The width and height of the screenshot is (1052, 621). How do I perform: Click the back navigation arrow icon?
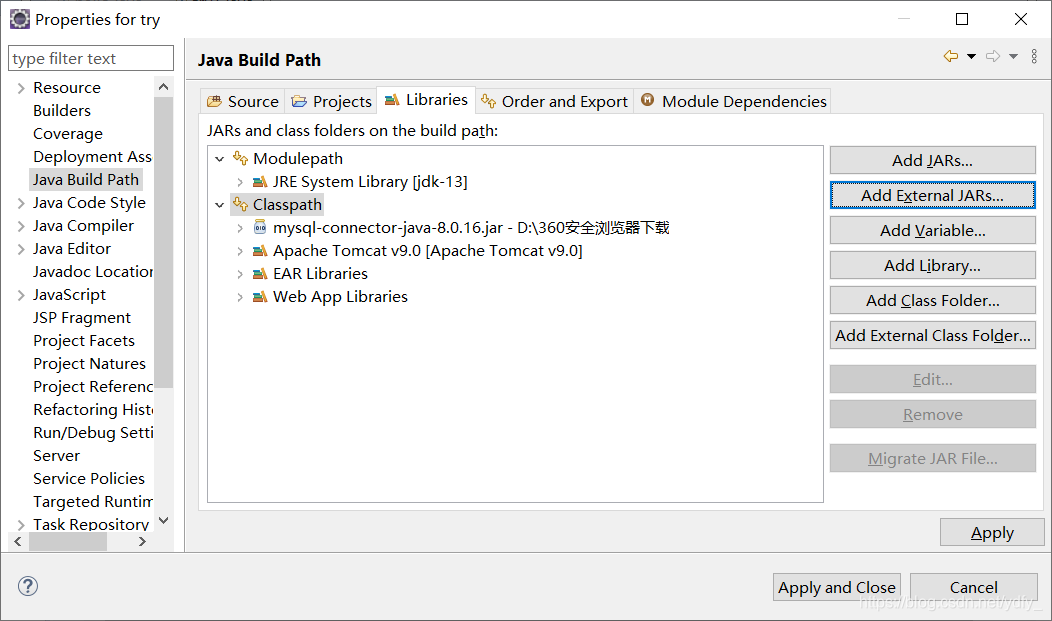tap(951, 56)
